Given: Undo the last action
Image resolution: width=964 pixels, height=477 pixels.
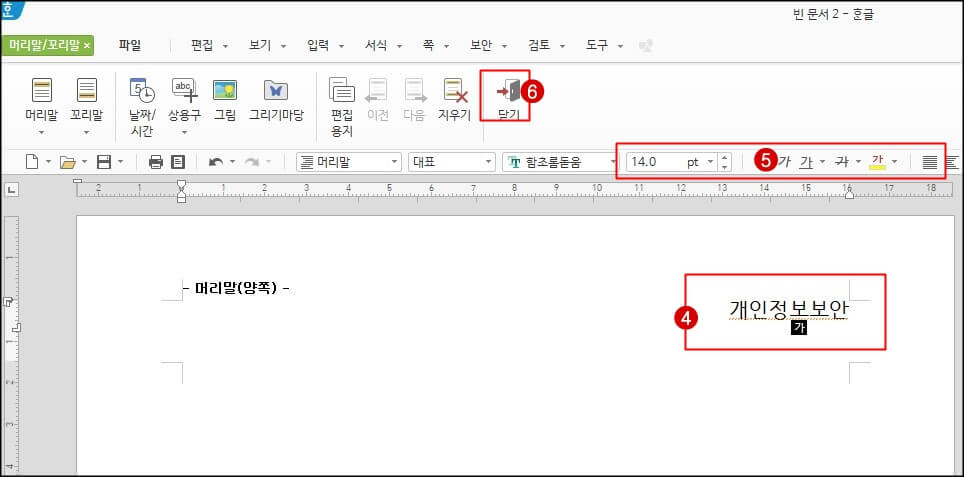Looking at the screenshot, I should tap(216, 162).
